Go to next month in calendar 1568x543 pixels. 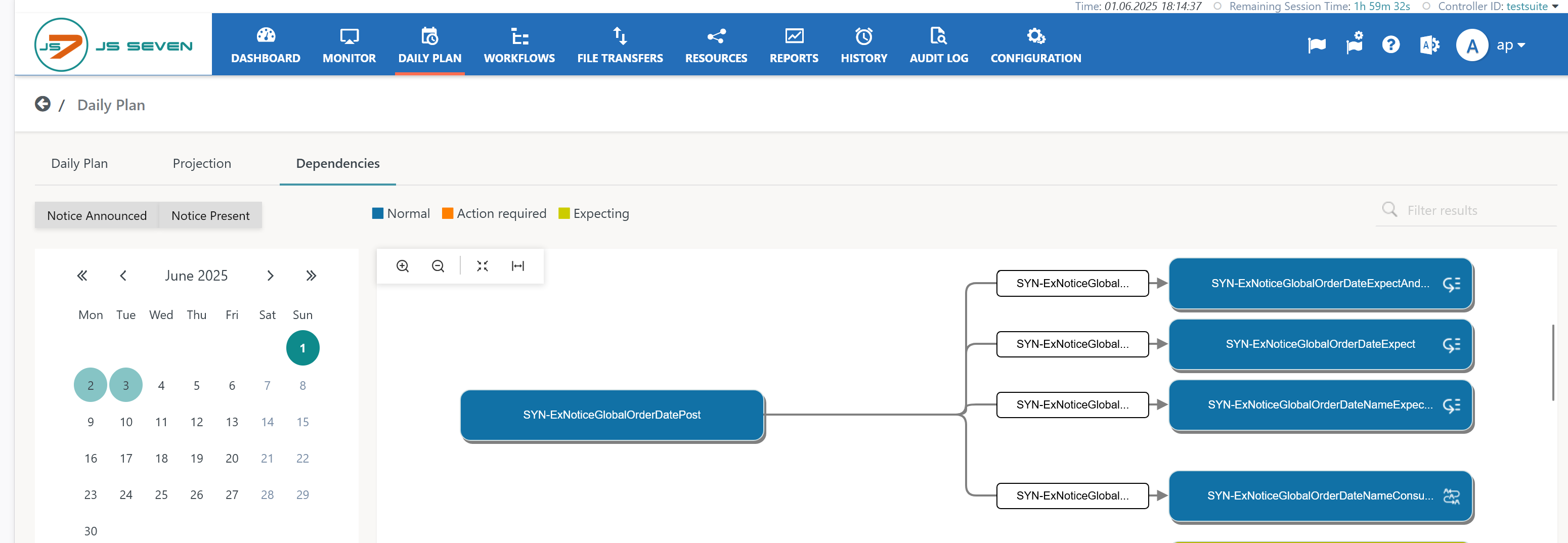(x=270, y=276)
